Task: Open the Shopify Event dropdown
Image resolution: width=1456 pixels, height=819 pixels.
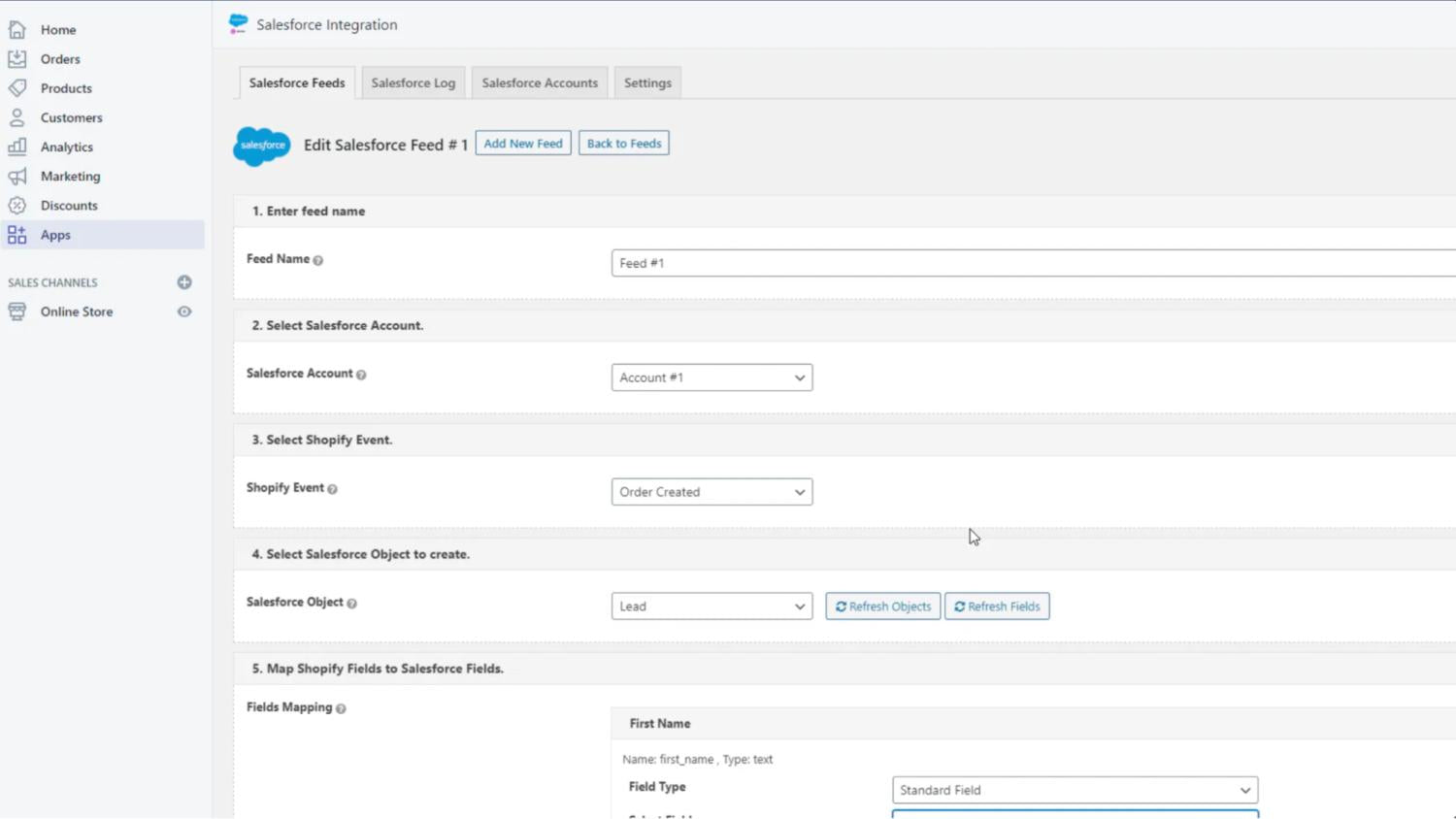Action: point(711,492)
